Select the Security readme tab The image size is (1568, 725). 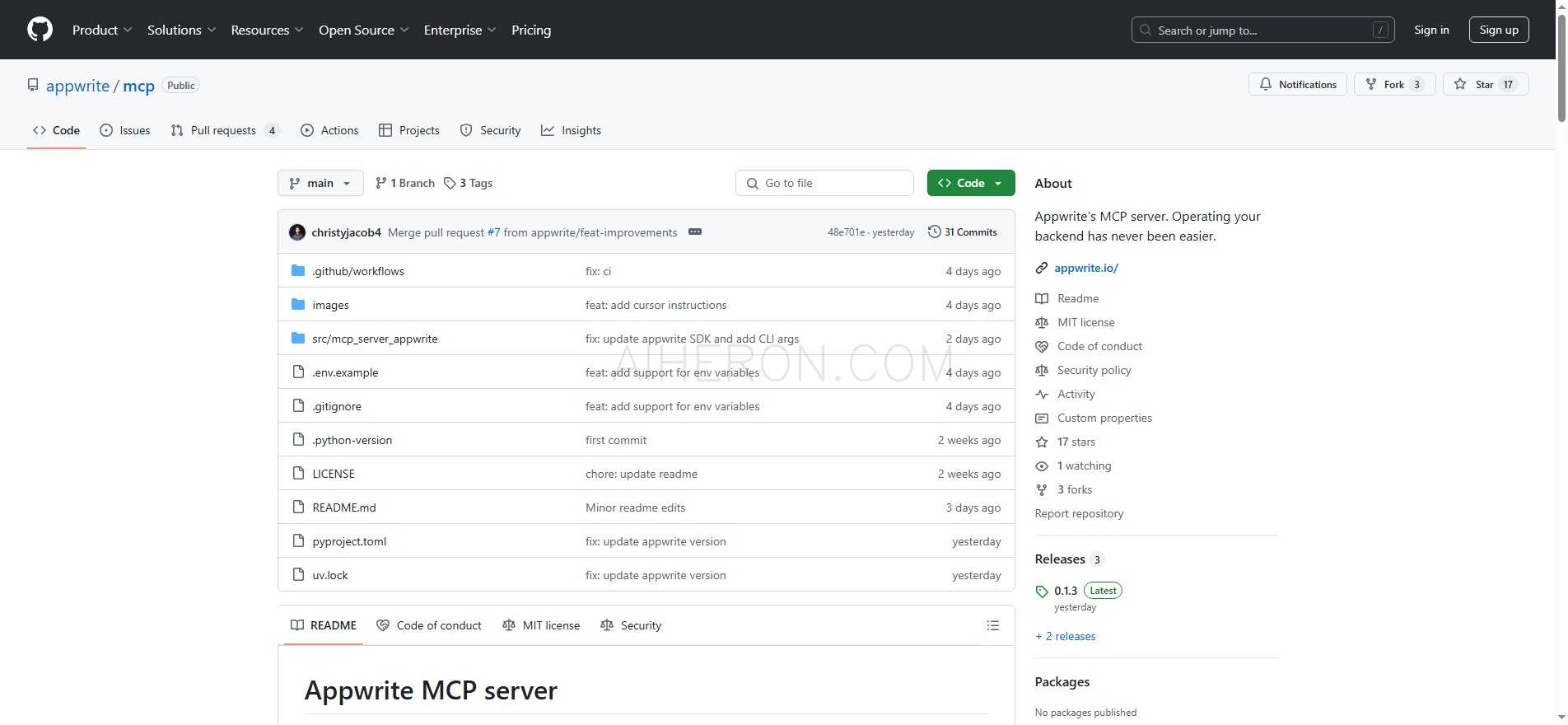pos(632,625)
